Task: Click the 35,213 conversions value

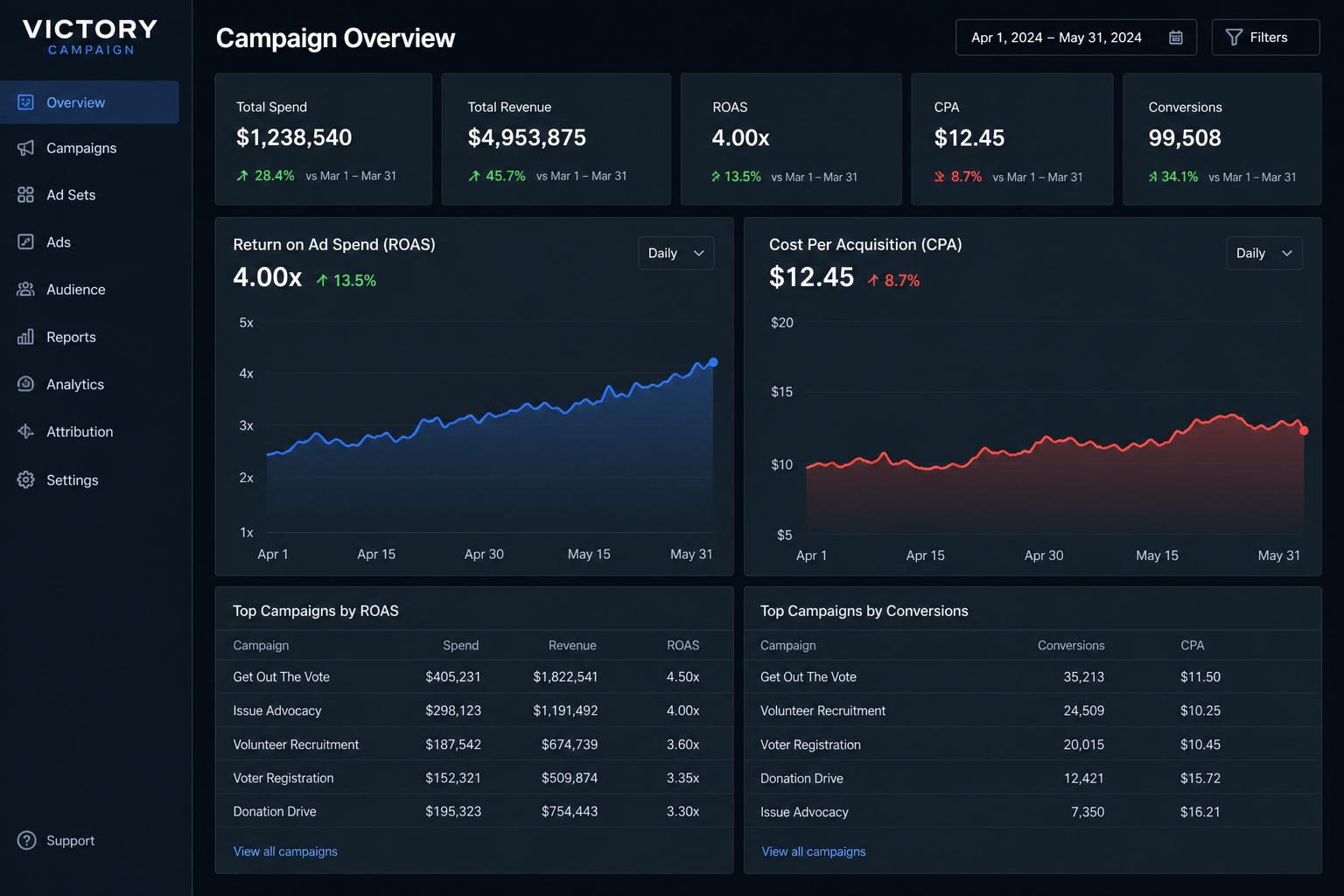Action: click(x=1083, y=677)
